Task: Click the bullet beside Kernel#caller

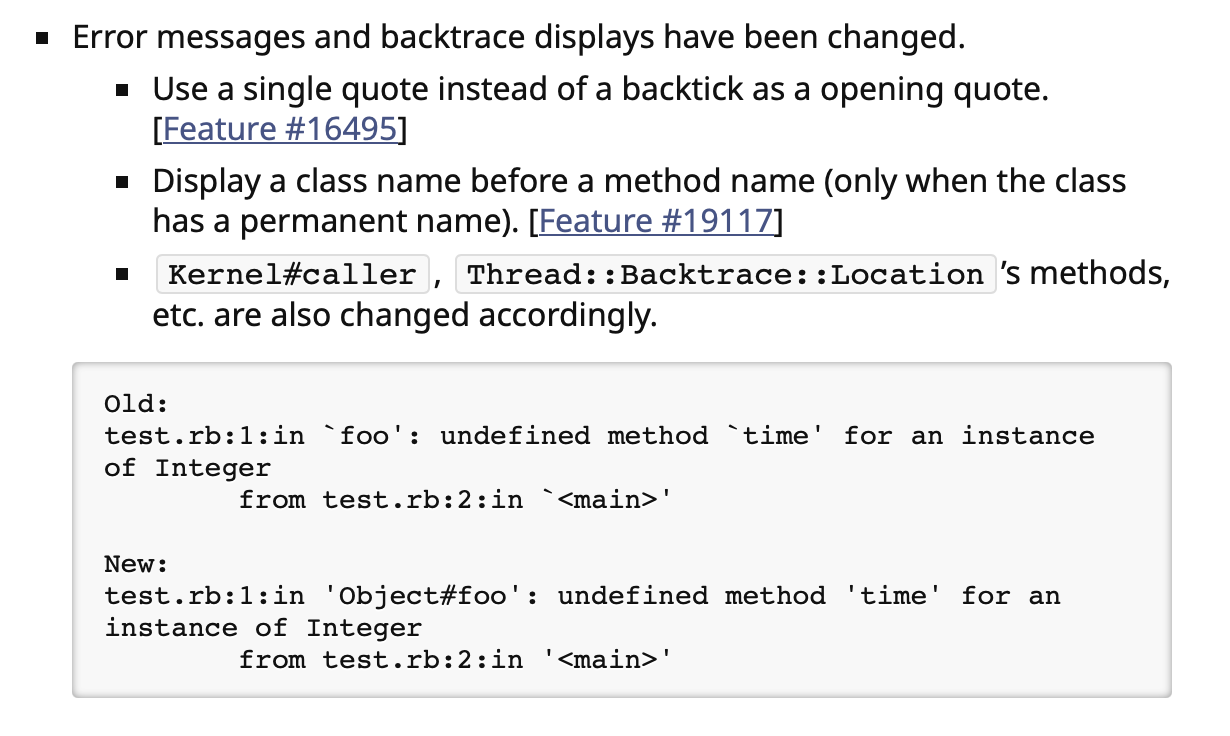Action: (x=122, y=274)
